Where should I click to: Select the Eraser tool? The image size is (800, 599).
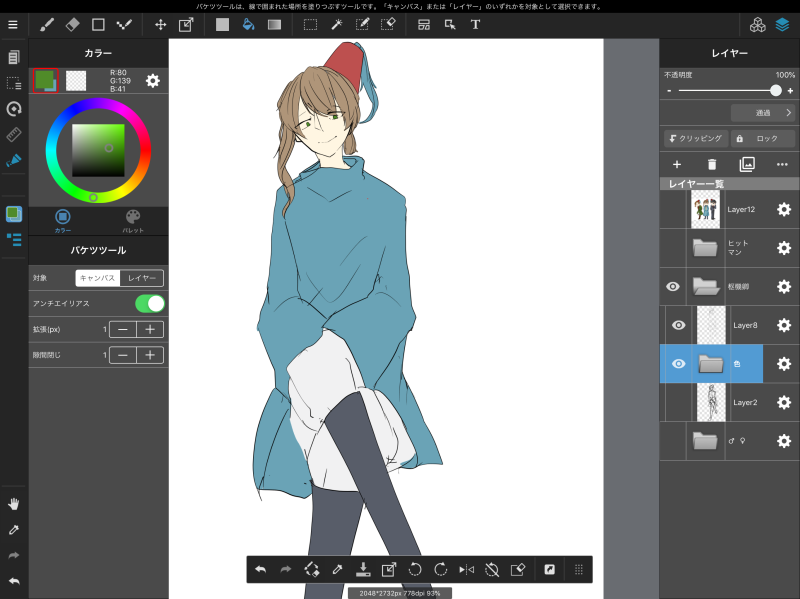[x=72, y=24]
